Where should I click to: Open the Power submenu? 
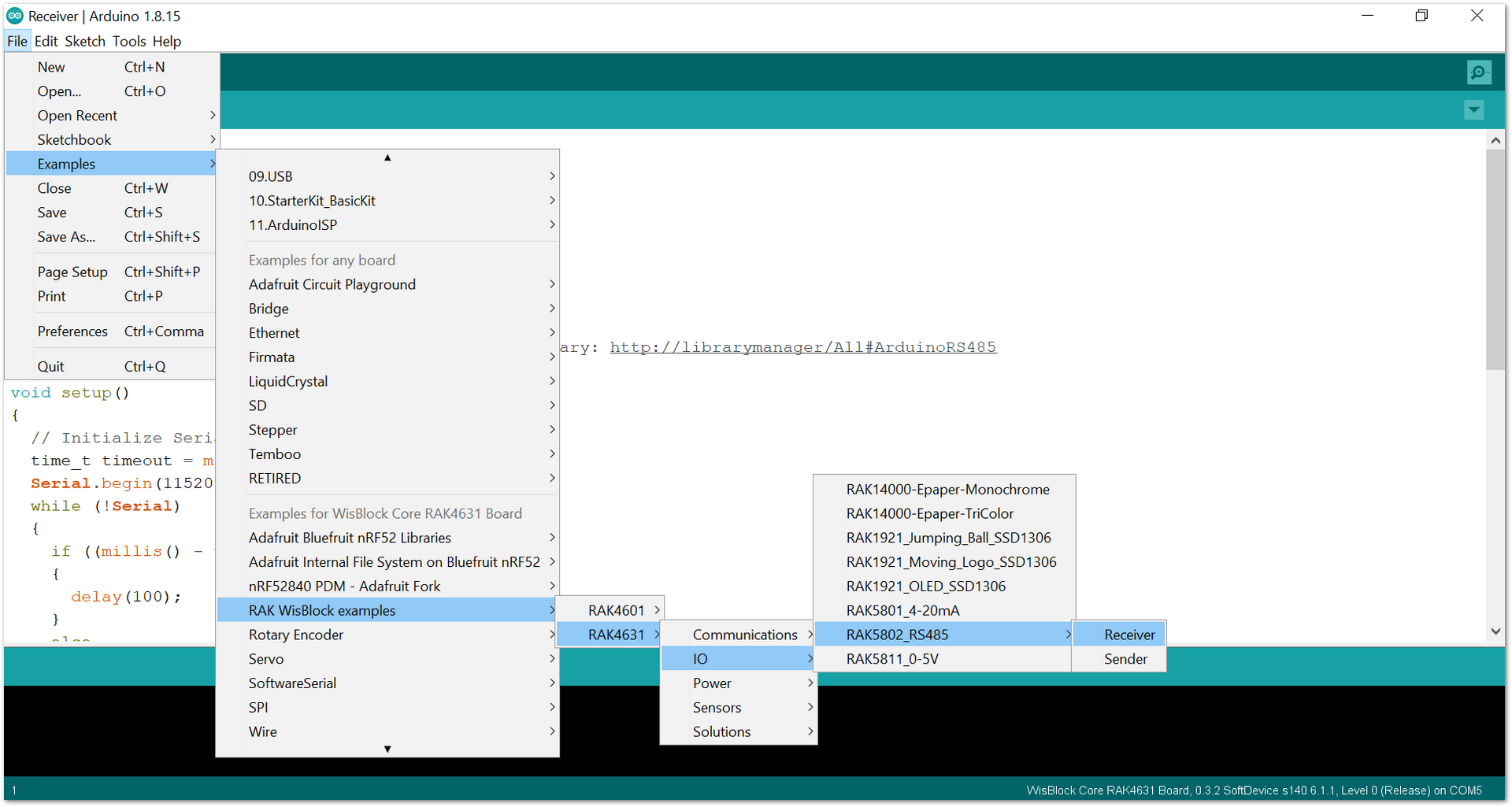click(x=739, y=683)
